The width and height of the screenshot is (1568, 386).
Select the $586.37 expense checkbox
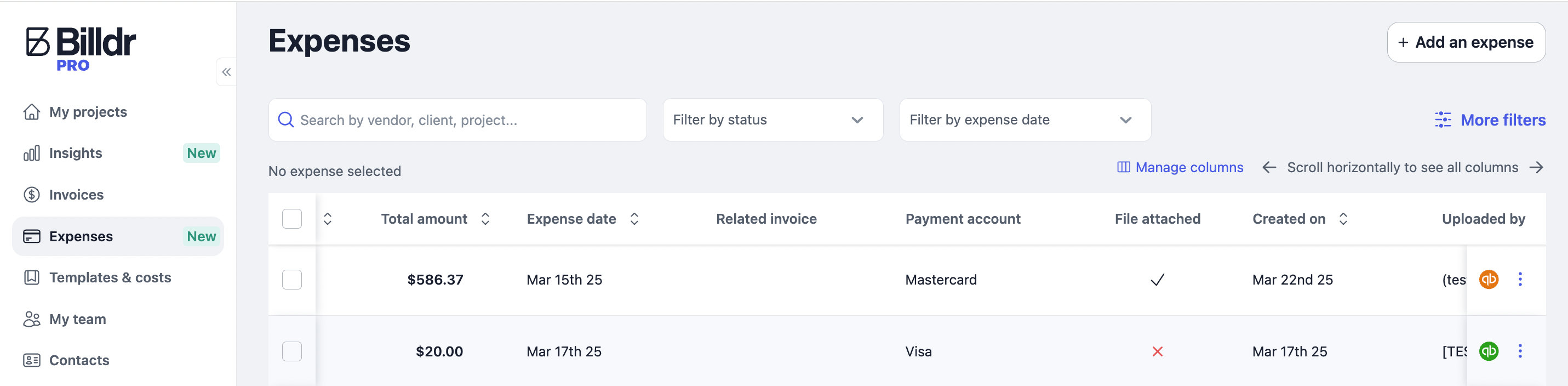[292, 280]
